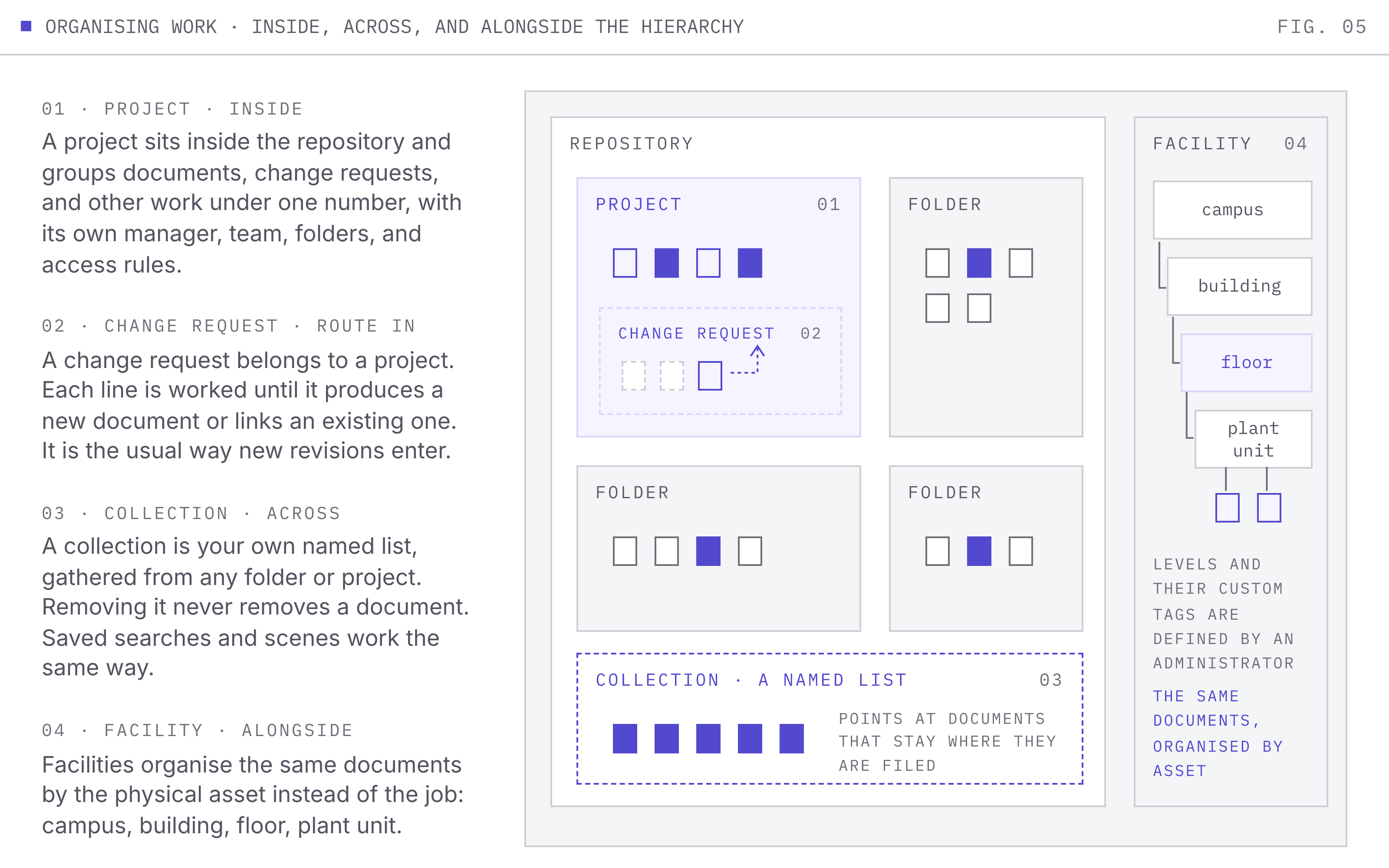Viewport: 1389px width, 868px height.
Task: Select right document under plant unit
Action: pos(1269,507)
